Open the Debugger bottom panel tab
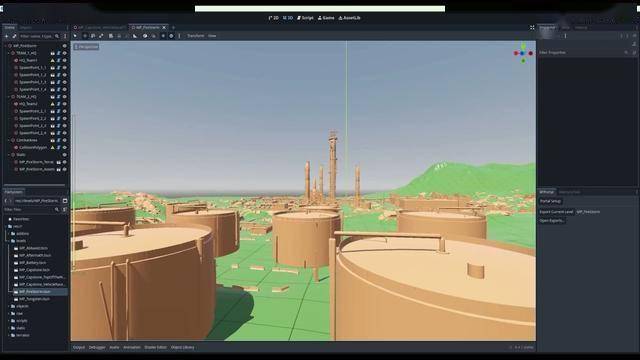The image size is (640, 360). tap(97, 347)
